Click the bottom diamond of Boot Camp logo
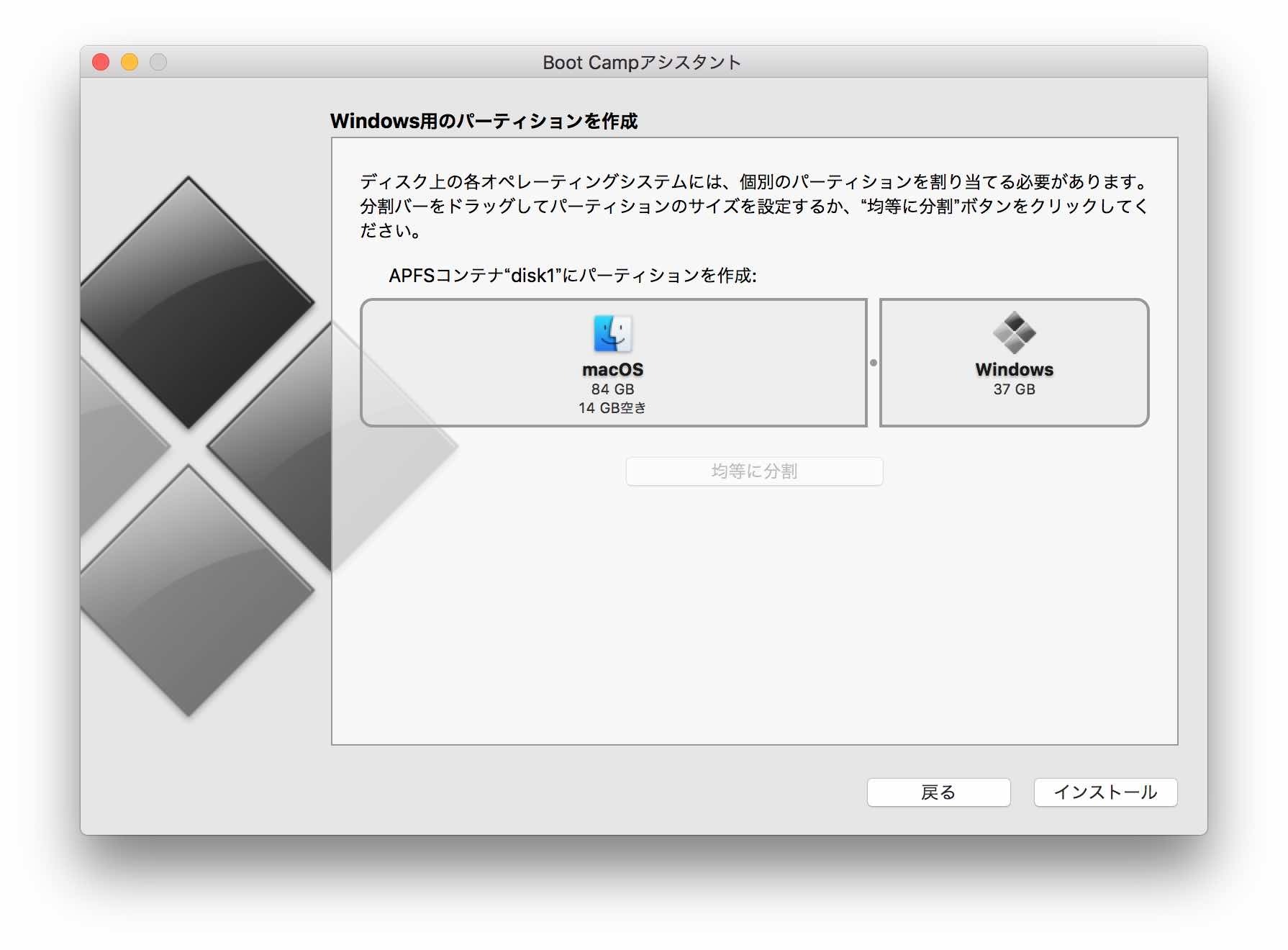1288x950 pixels. point(189,590)
